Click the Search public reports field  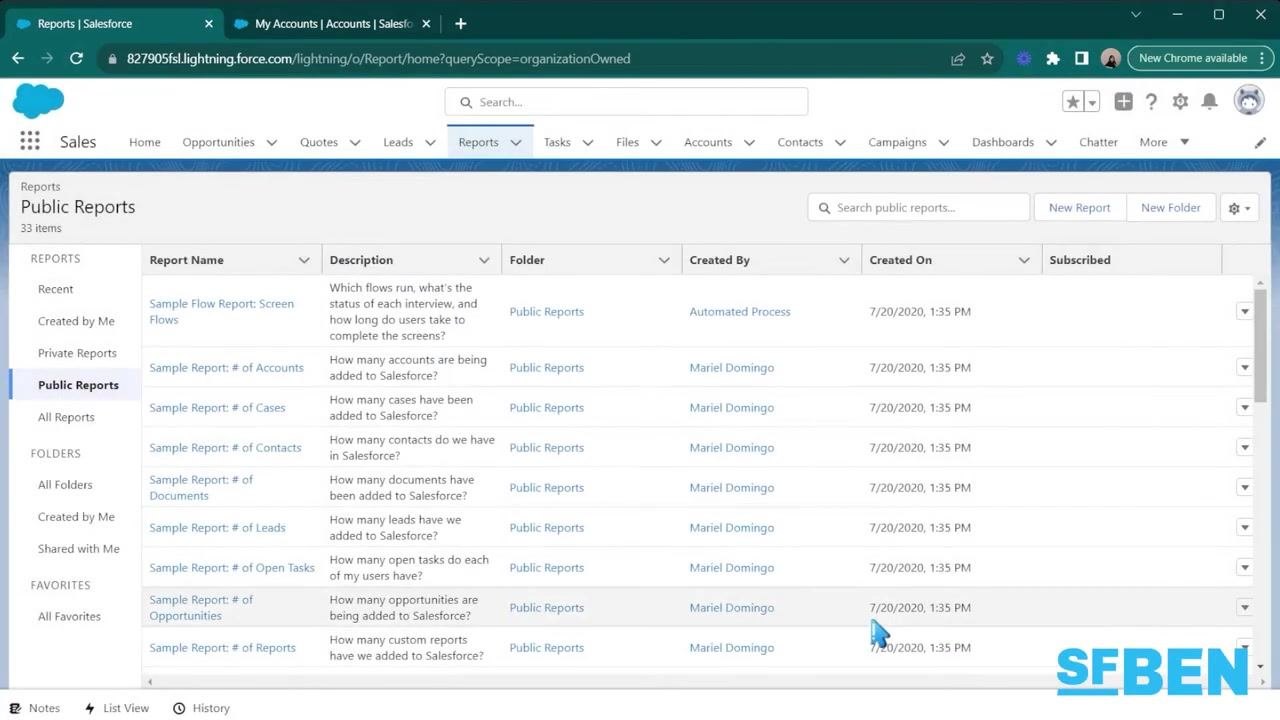coord(918,208)
